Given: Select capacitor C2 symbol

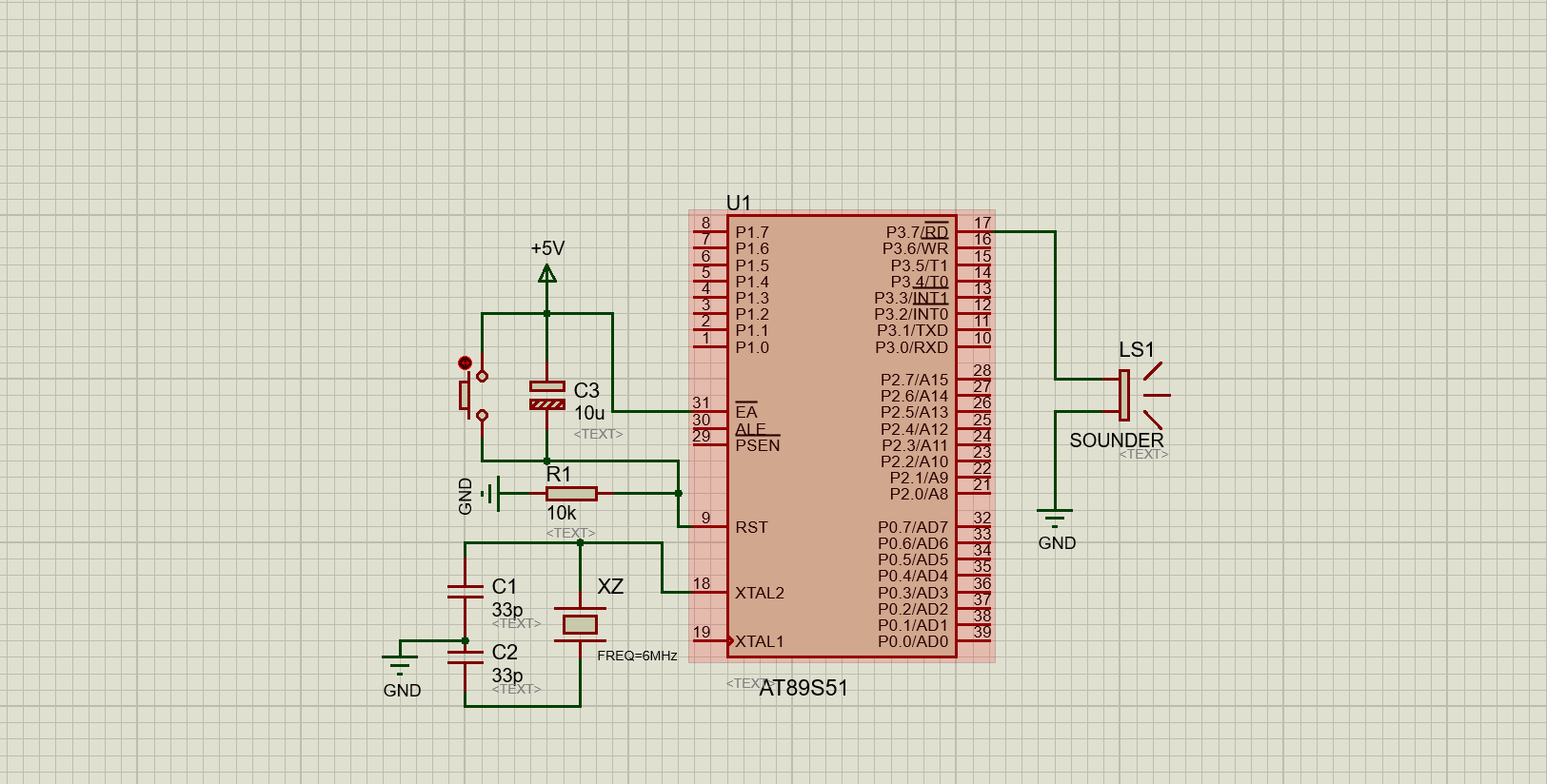Looking at the screenshot, I should point(466,657).
